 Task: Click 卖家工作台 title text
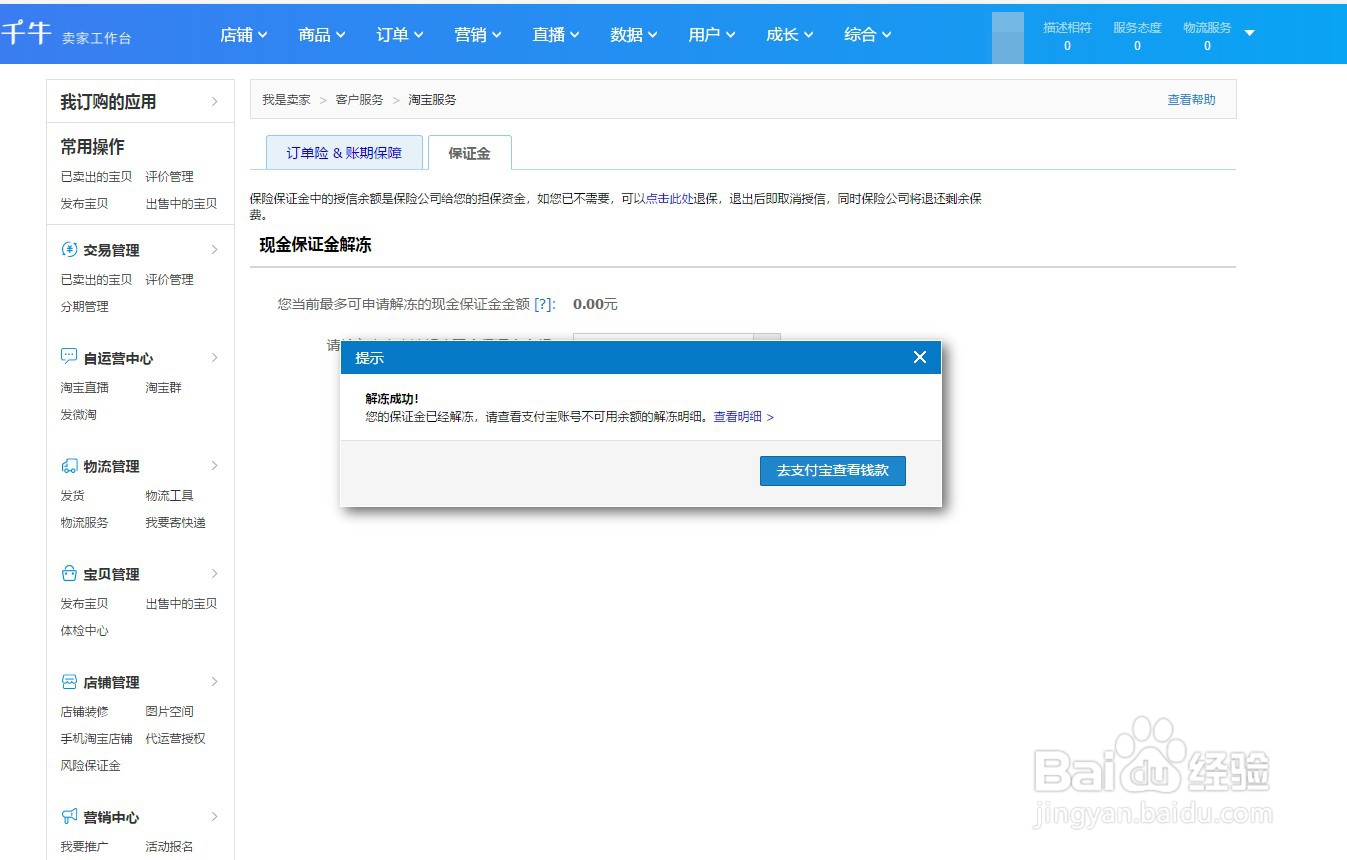[x=96, y=39]
